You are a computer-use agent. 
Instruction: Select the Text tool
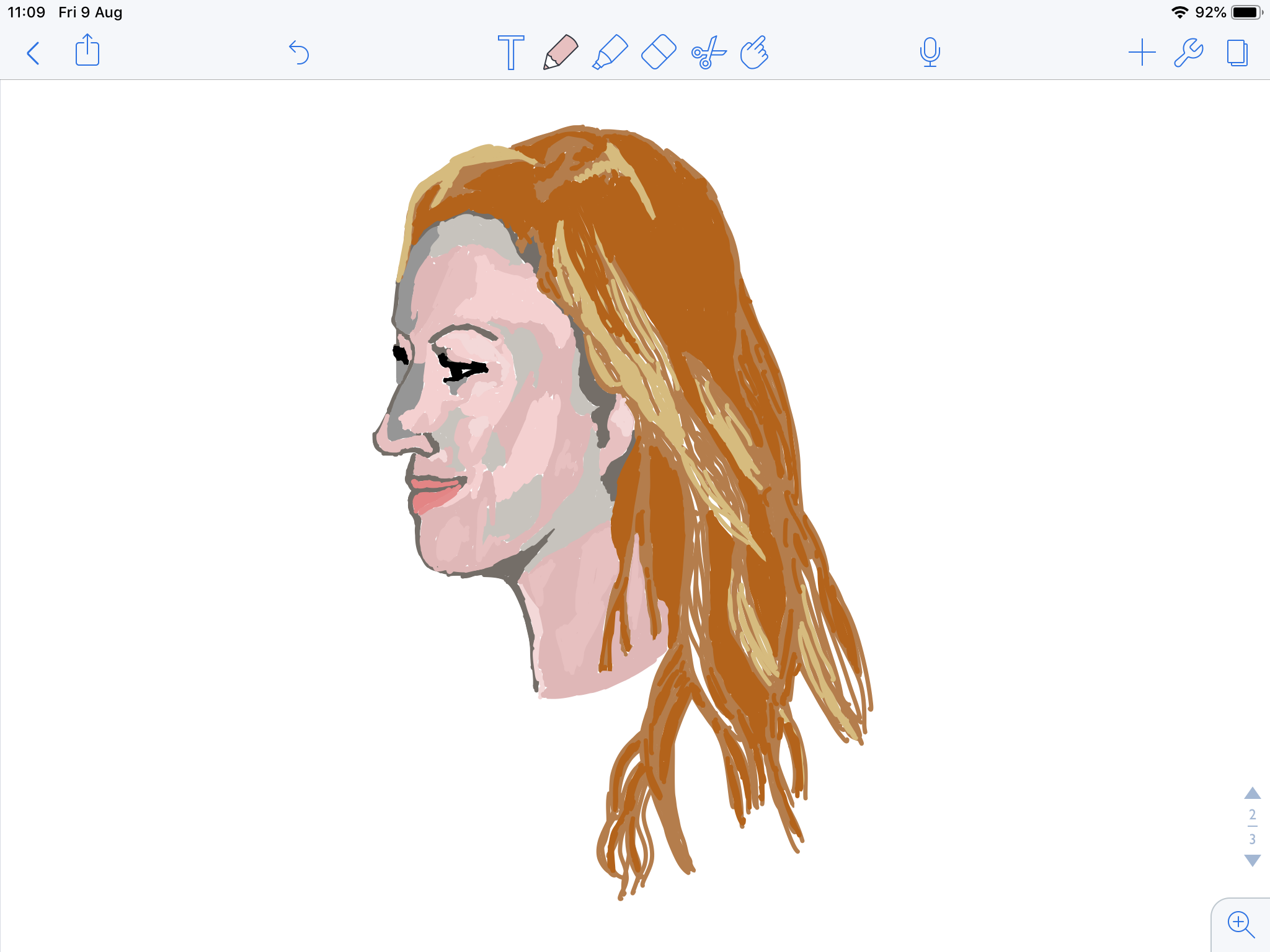511,53
